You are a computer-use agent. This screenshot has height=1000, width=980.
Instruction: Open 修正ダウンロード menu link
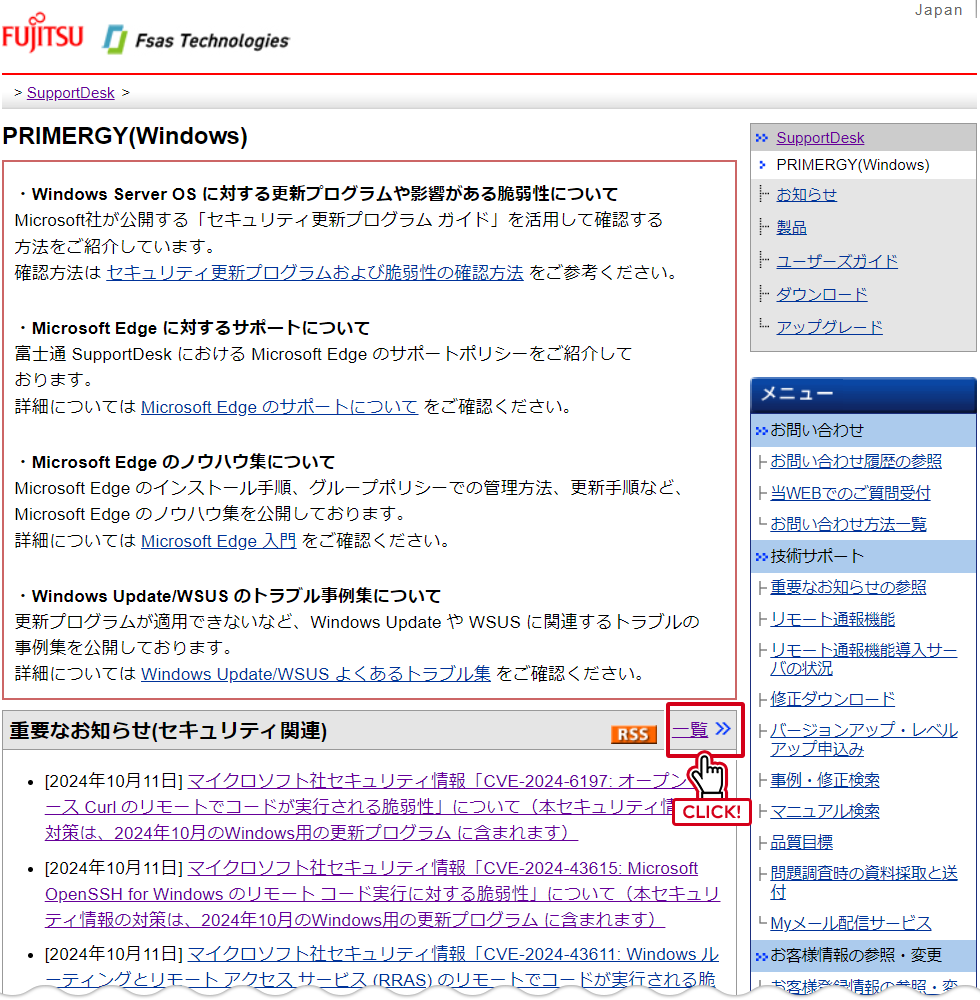point(832,700)
